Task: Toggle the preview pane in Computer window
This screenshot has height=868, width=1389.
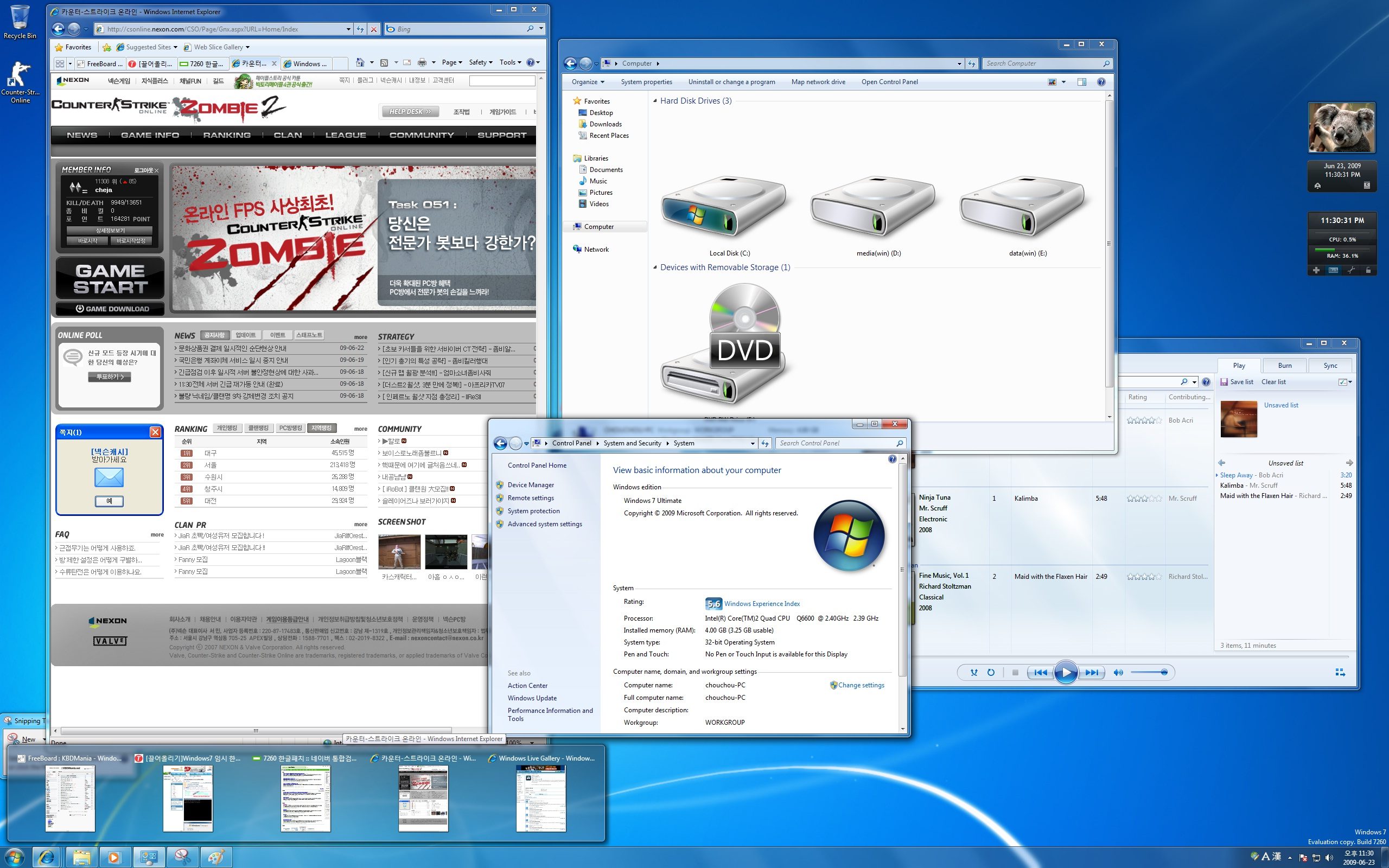Action: pyautogui.click(x=1082, y=82)
